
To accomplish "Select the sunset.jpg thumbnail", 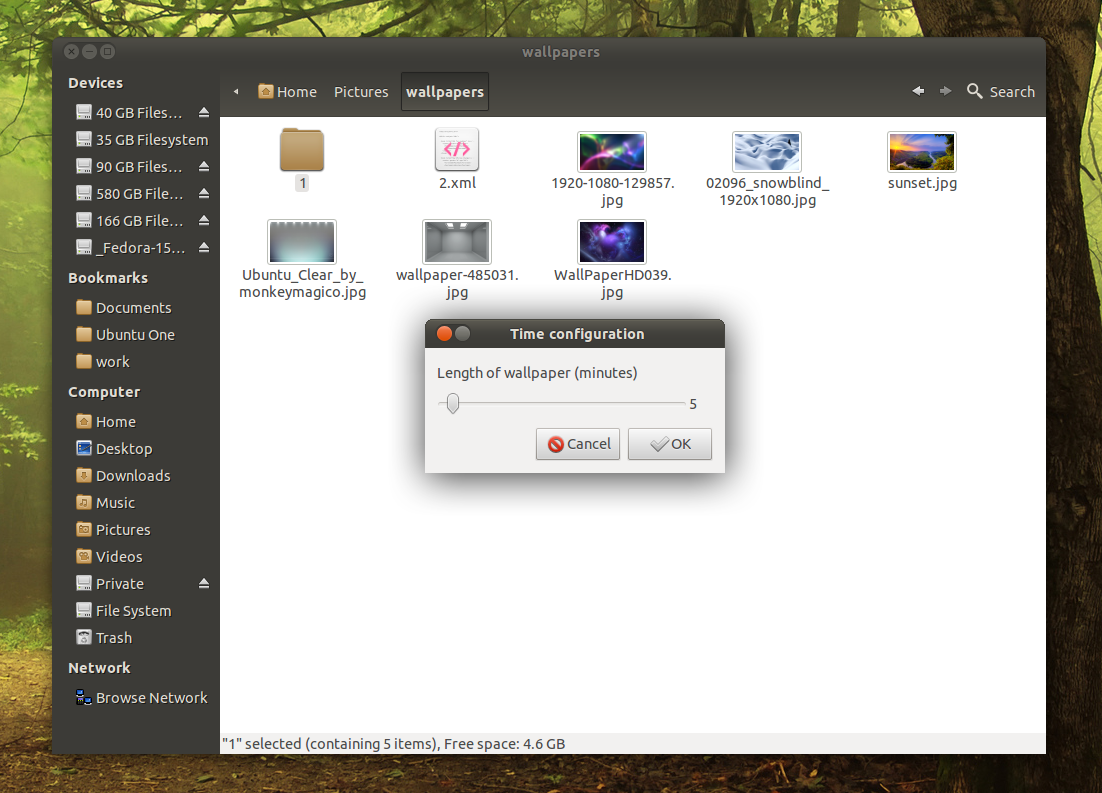I will 921,151.
